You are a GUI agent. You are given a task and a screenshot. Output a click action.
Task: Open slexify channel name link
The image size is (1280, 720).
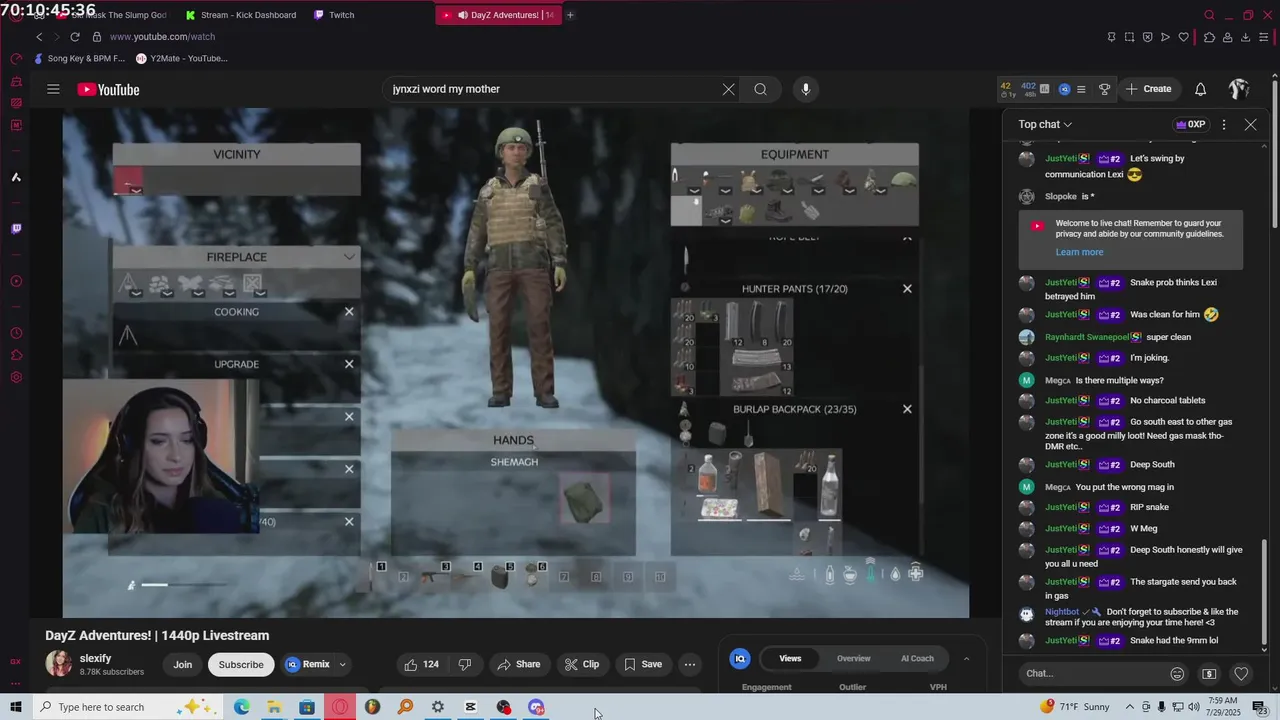tap(96, 658)
